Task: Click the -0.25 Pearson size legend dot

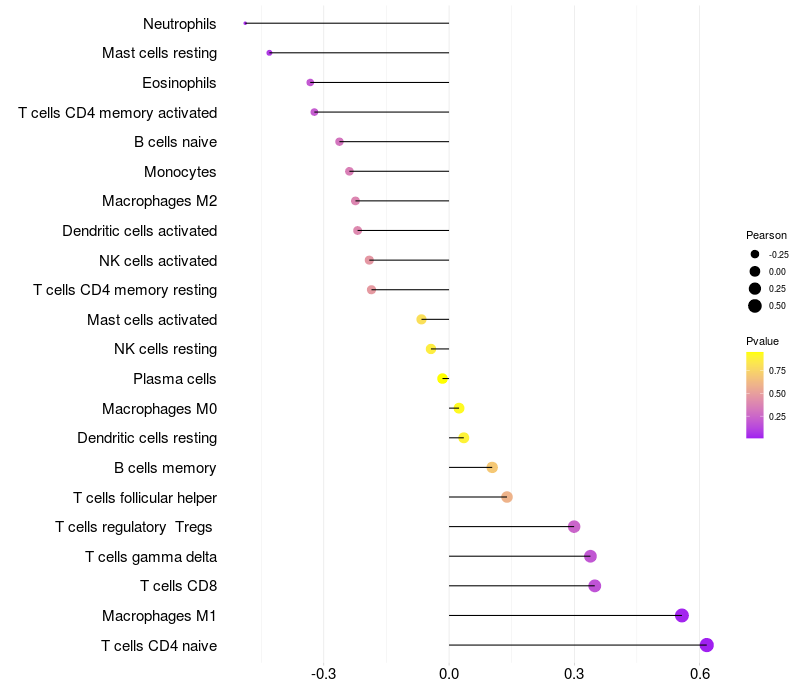Action: click(755, 254)
